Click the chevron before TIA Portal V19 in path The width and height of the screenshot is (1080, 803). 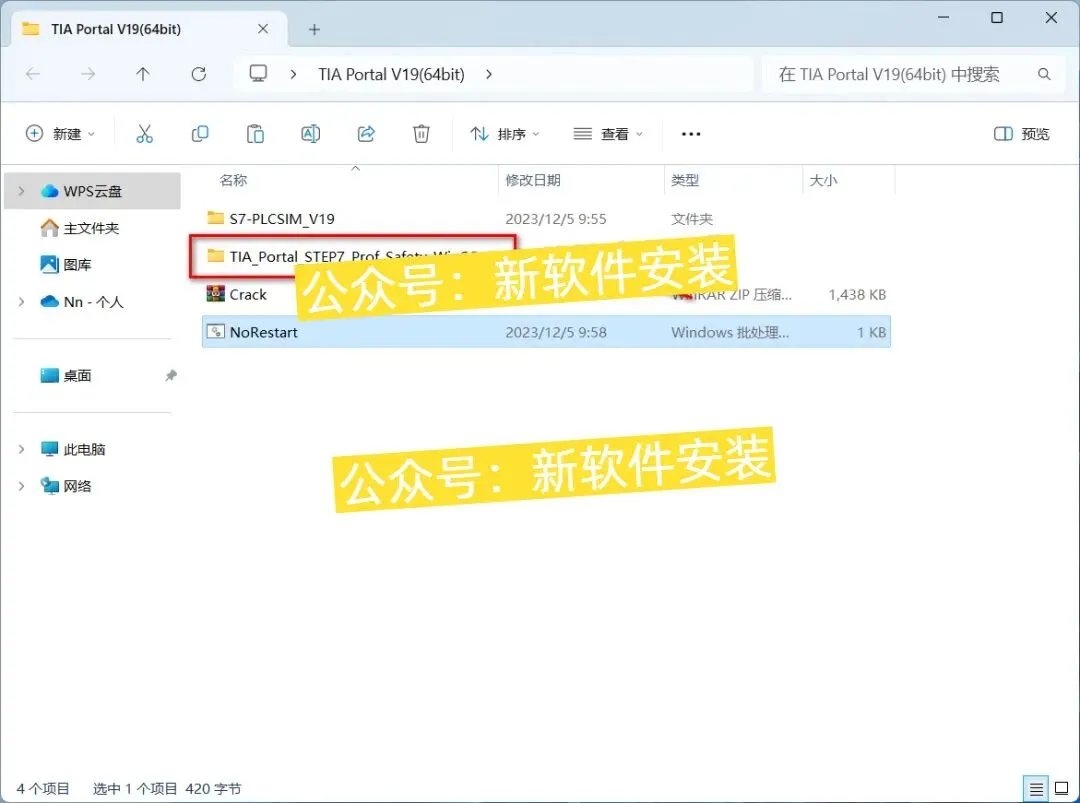click(x=293, y=74)
